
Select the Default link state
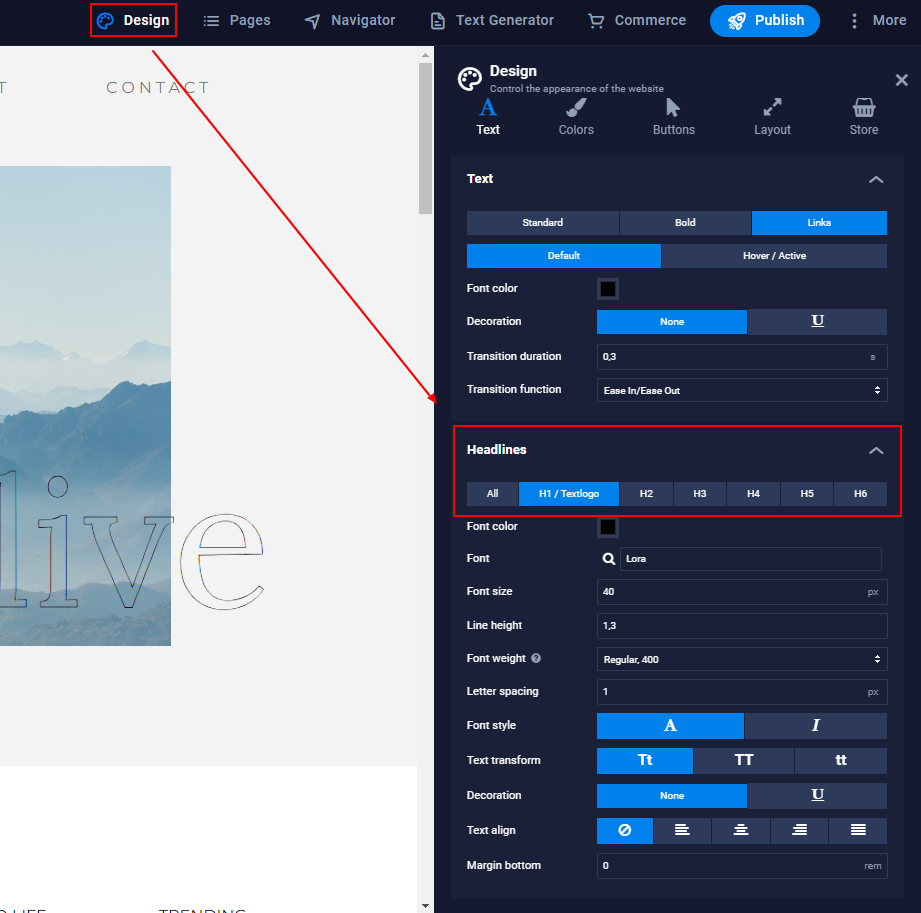tap(563, 256)
